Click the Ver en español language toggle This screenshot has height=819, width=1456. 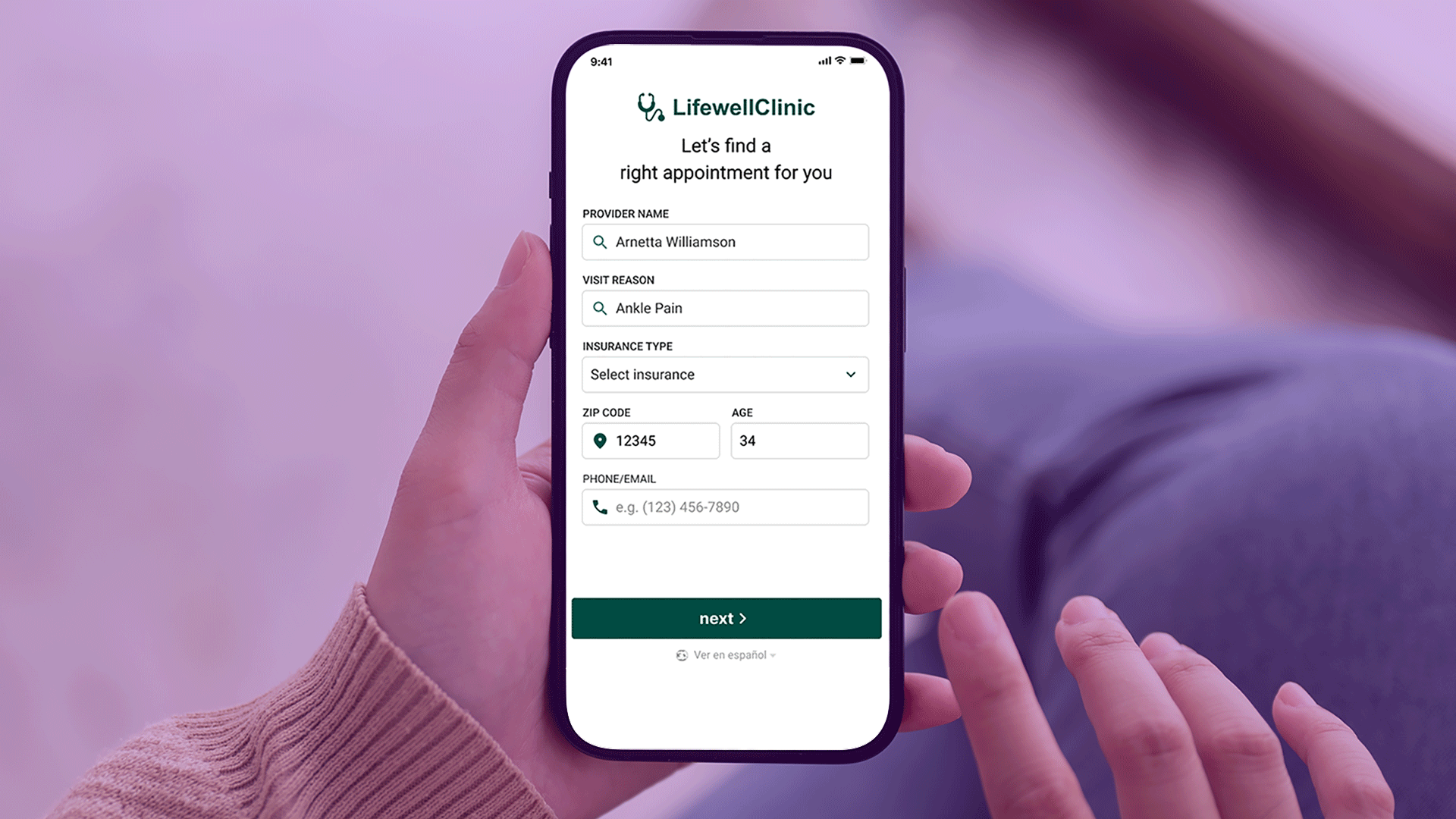[x=727, y=655]
